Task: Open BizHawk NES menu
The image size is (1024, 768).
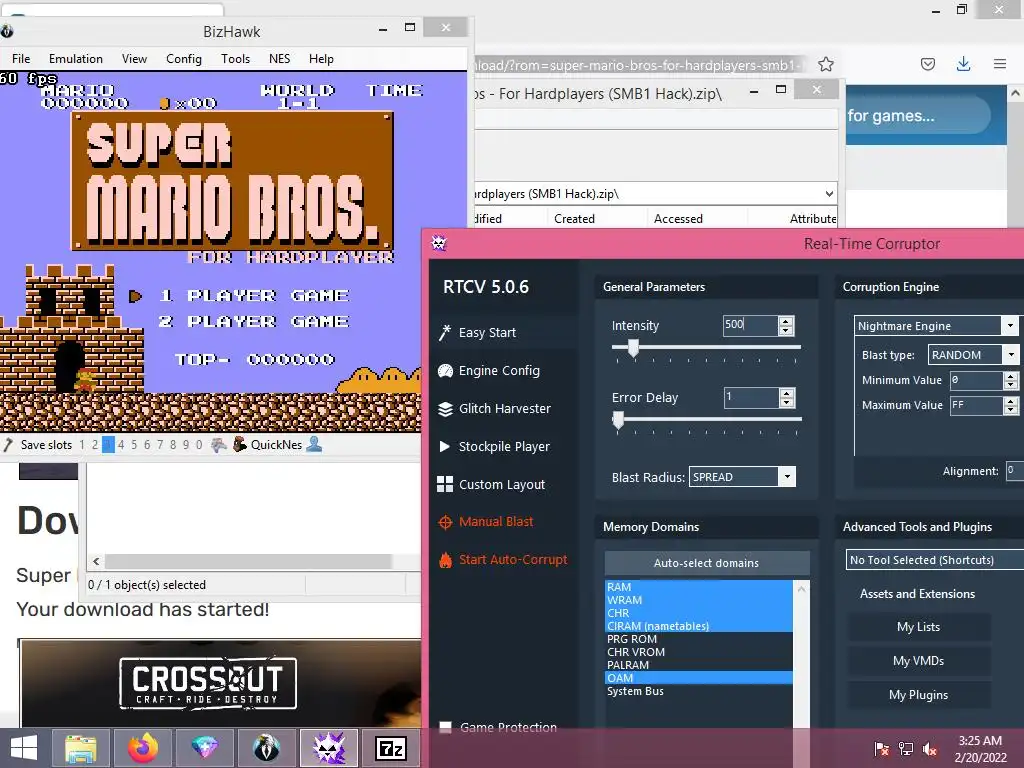Action: 280,59
